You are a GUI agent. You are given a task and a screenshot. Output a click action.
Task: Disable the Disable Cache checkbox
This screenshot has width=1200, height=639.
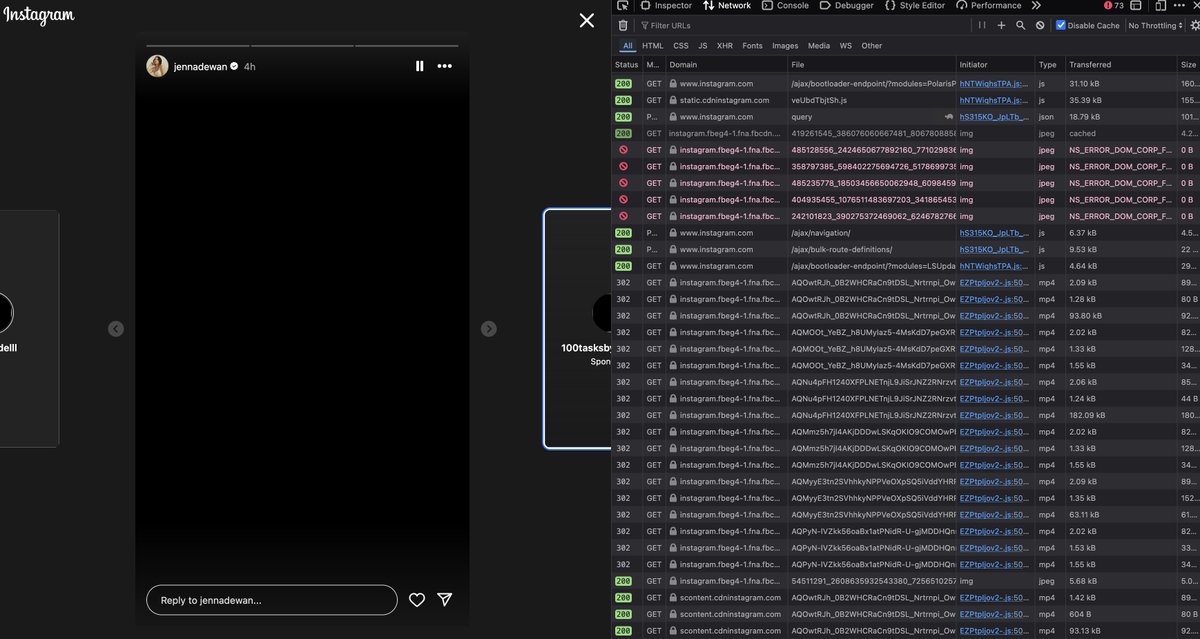pos(1061,25)
